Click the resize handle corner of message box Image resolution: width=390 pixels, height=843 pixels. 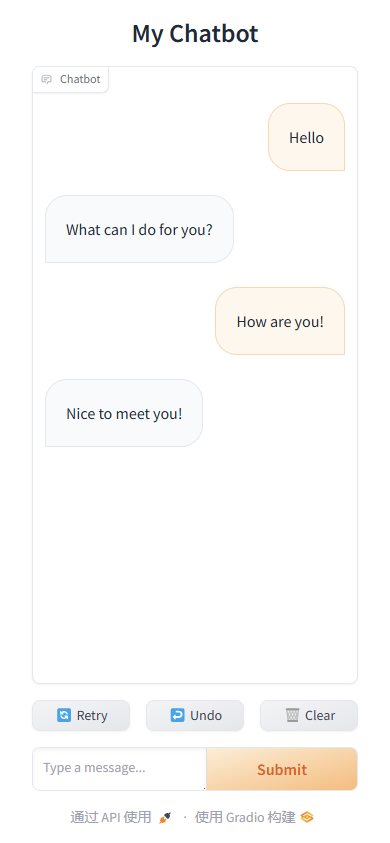coord(204,788)
